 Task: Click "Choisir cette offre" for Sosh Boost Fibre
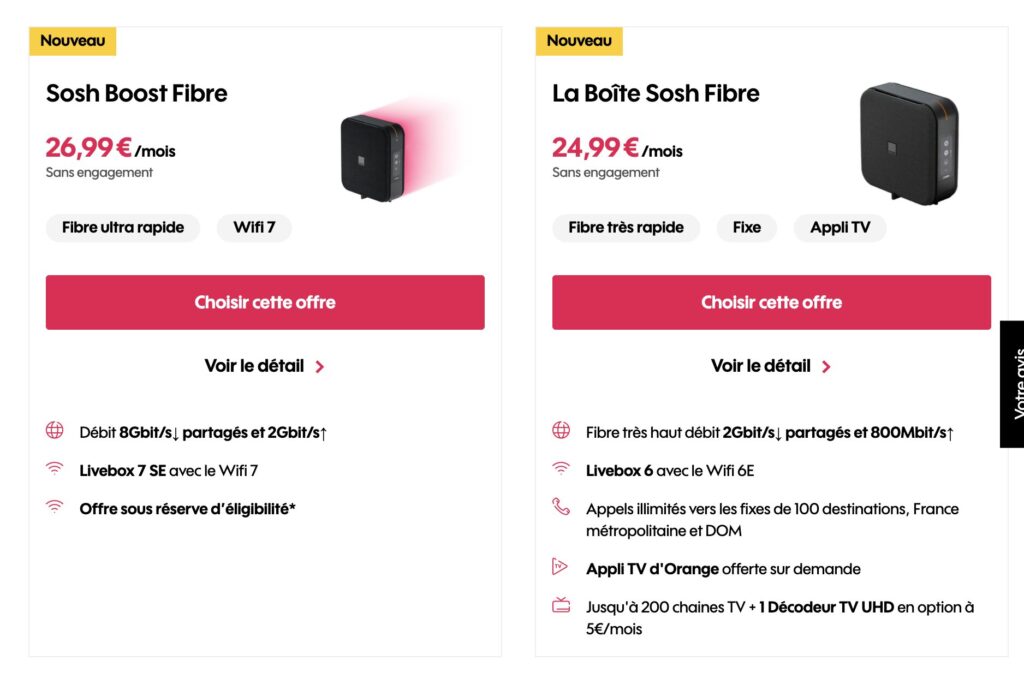pyautogui.click(x=264, y=301)
